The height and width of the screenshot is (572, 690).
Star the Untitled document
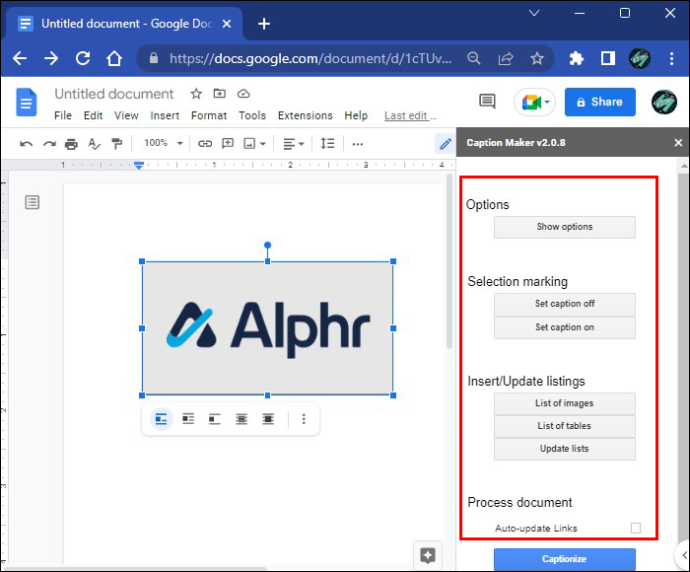coord(196,94)
